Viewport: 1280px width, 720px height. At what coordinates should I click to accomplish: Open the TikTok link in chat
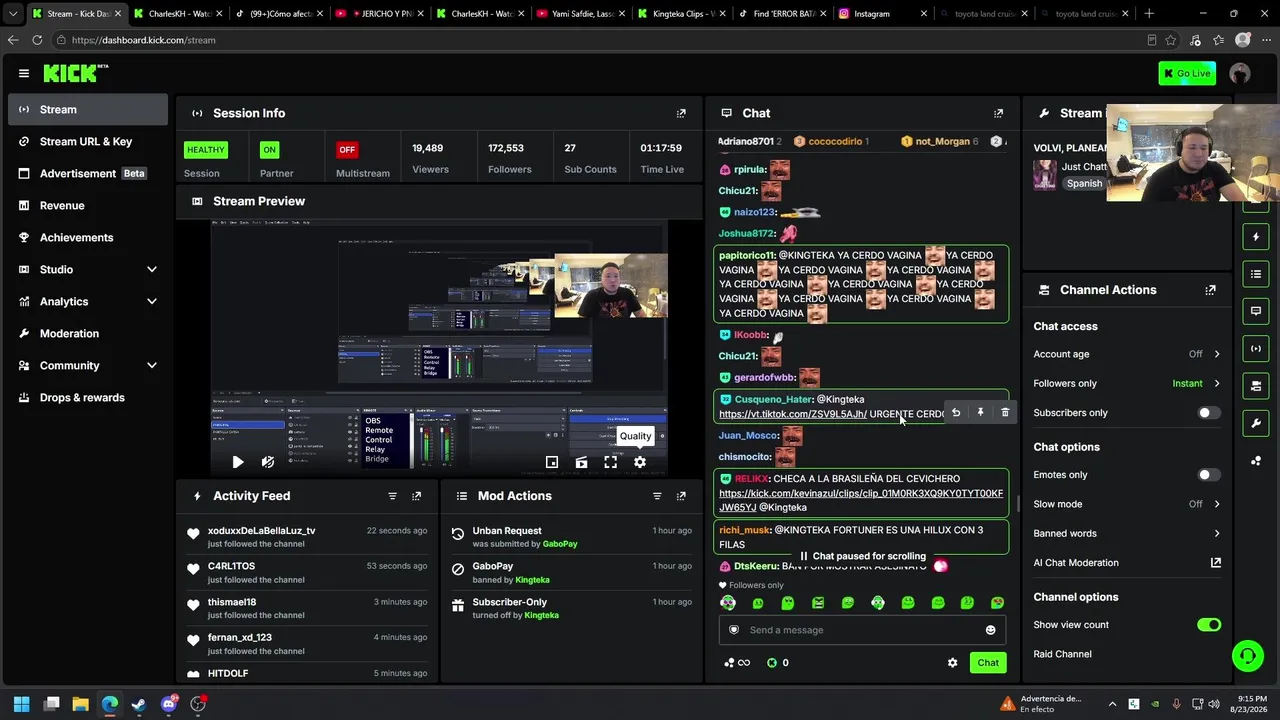pyautogui.click(x=793, y=414)
